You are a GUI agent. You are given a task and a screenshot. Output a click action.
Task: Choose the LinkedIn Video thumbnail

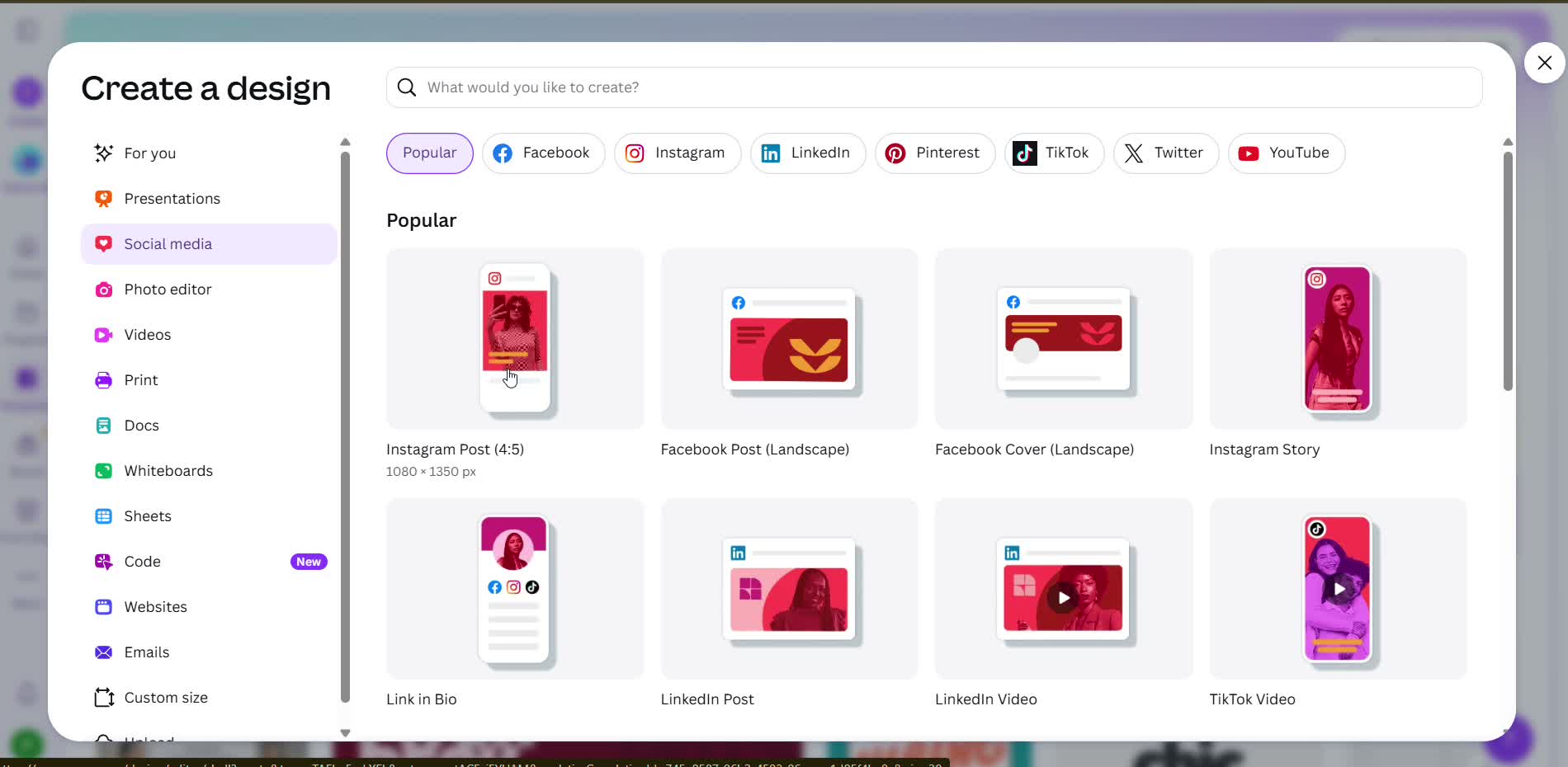(1064, 589)
